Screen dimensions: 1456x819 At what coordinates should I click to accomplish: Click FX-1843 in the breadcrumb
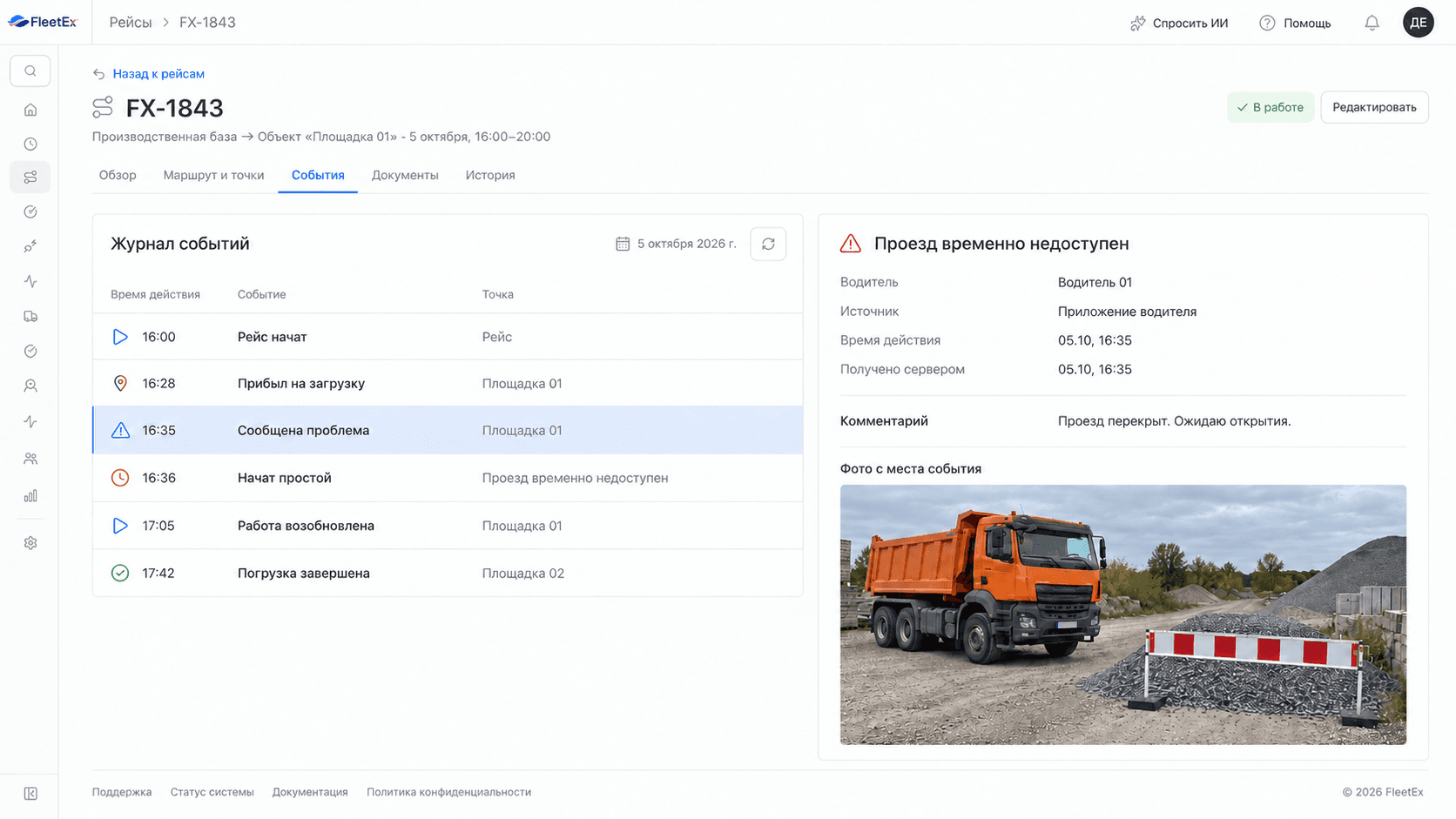pos(207,23)
